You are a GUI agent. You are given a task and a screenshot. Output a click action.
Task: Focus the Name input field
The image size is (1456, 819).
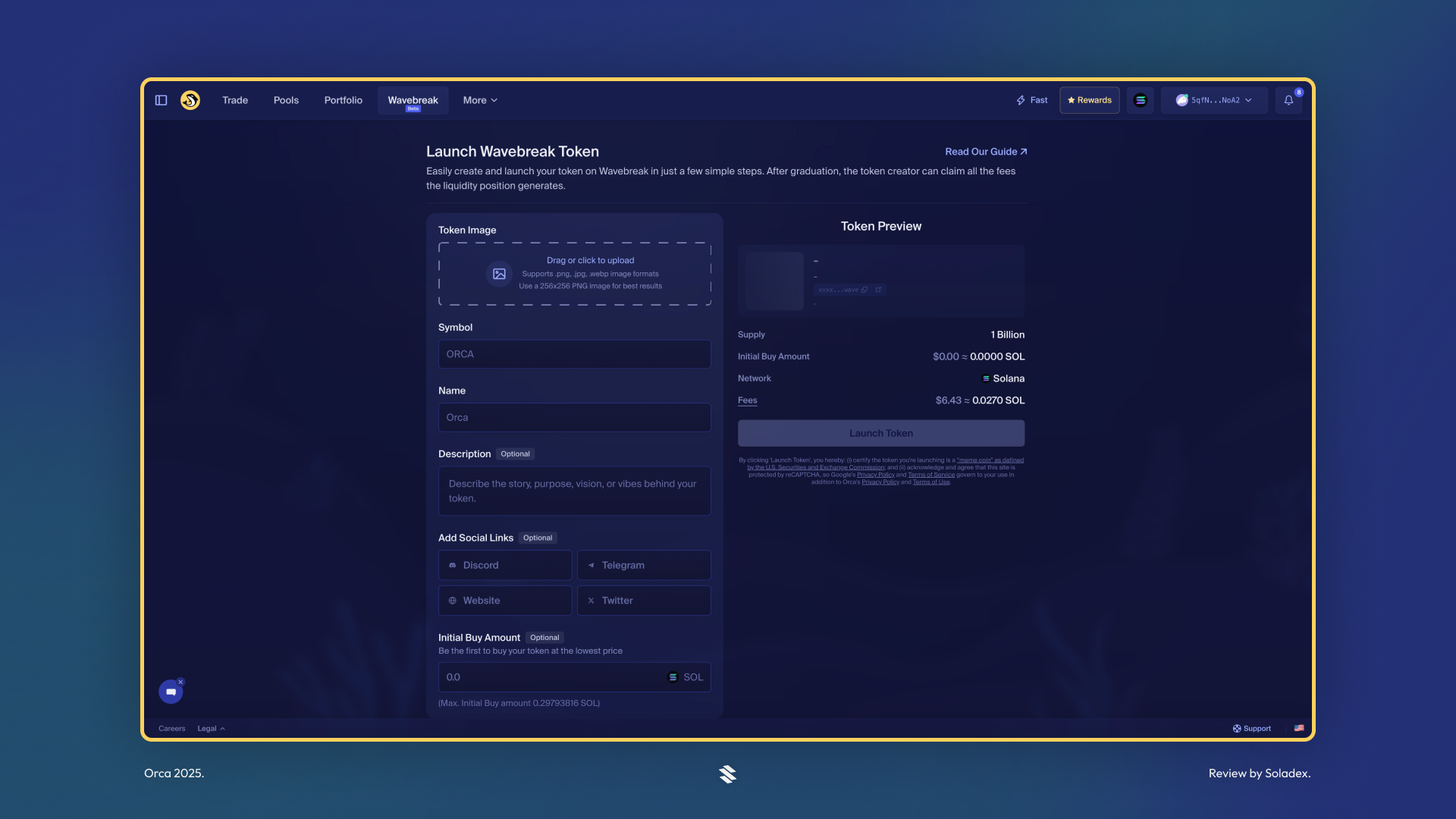tap(575, 418)
